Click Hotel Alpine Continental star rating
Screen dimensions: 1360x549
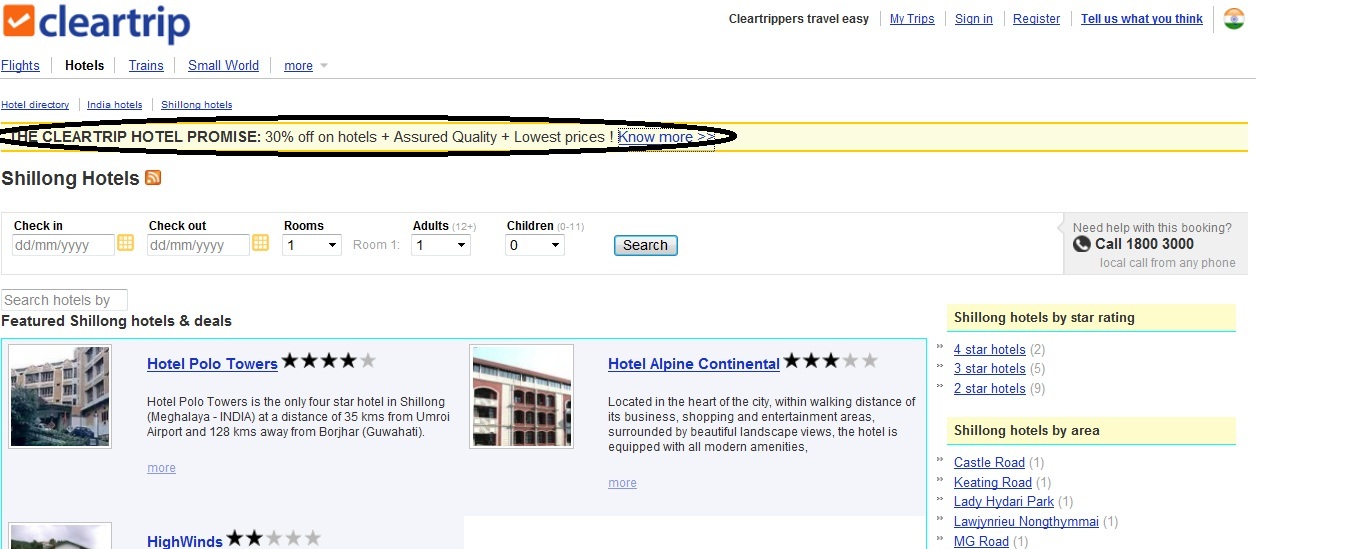tap(830, 361)
